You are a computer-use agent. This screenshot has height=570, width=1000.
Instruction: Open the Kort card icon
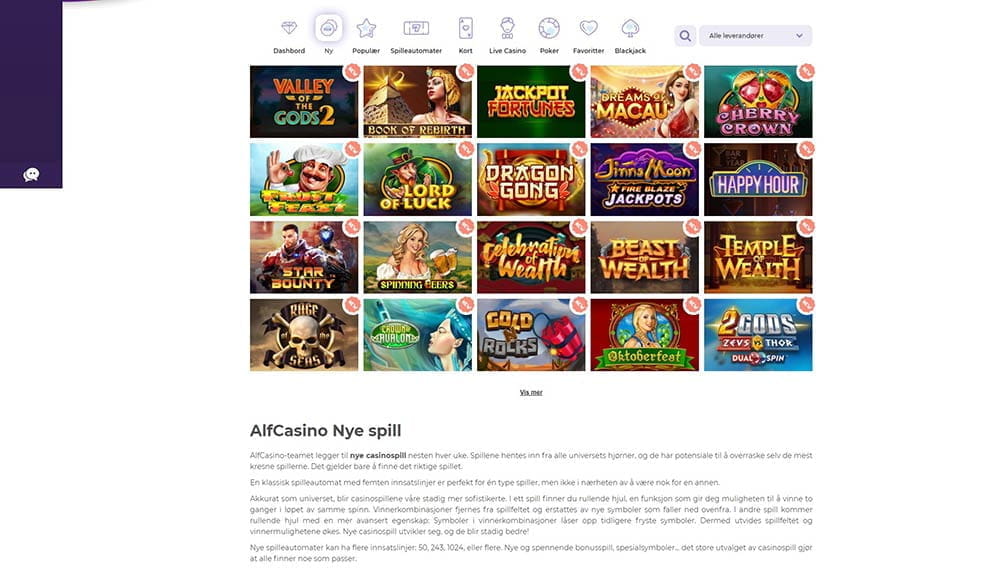[466, 28]
